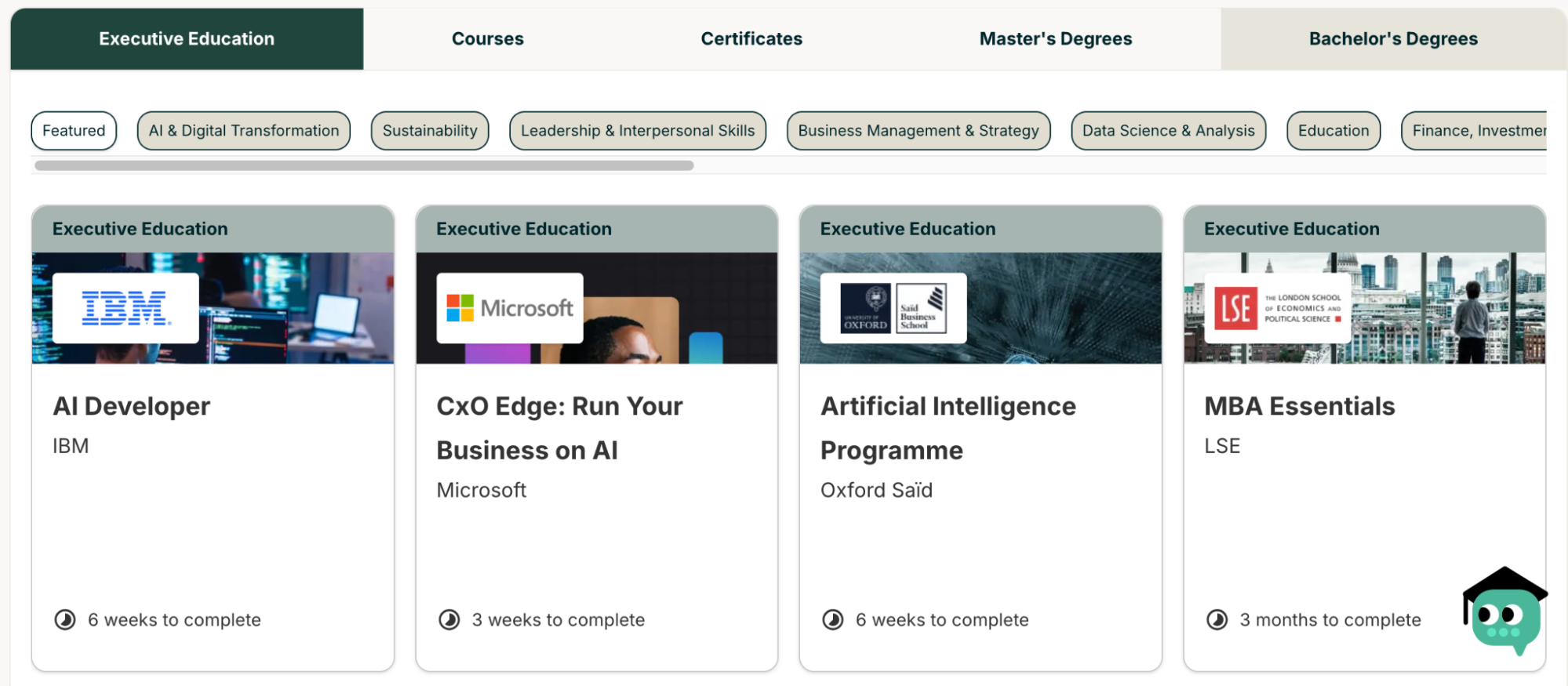Click the Oxford Saïd provider text
The width and height of the screenshot is (1568, 686).
point(877,490)
